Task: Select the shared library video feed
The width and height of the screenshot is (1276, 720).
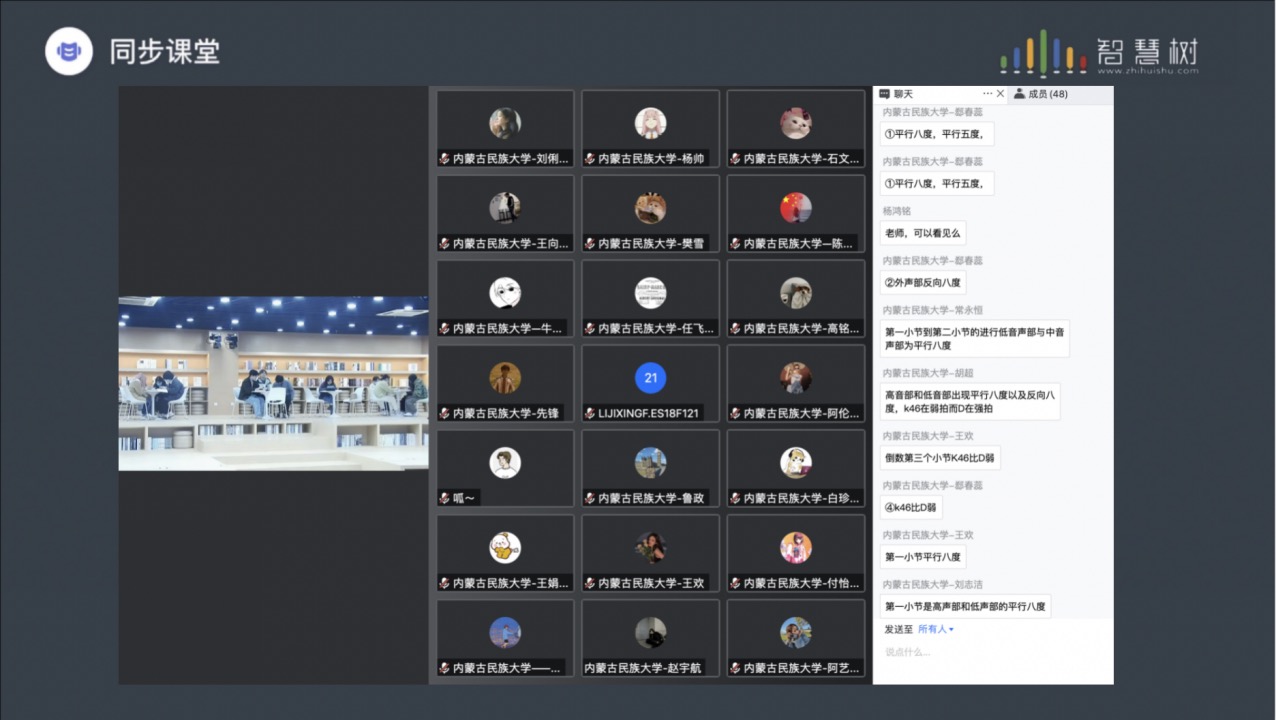Action: 273,383
